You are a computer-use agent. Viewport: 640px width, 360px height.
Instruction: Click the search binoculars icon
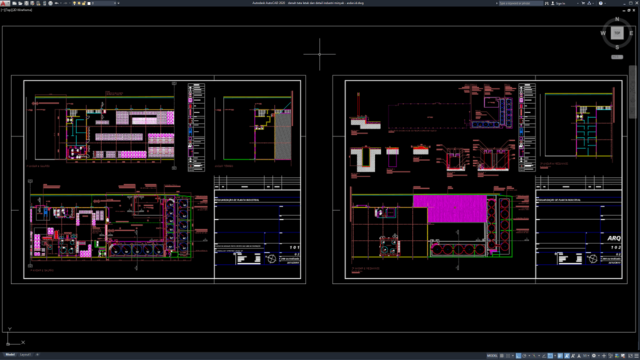click(547, 3)
